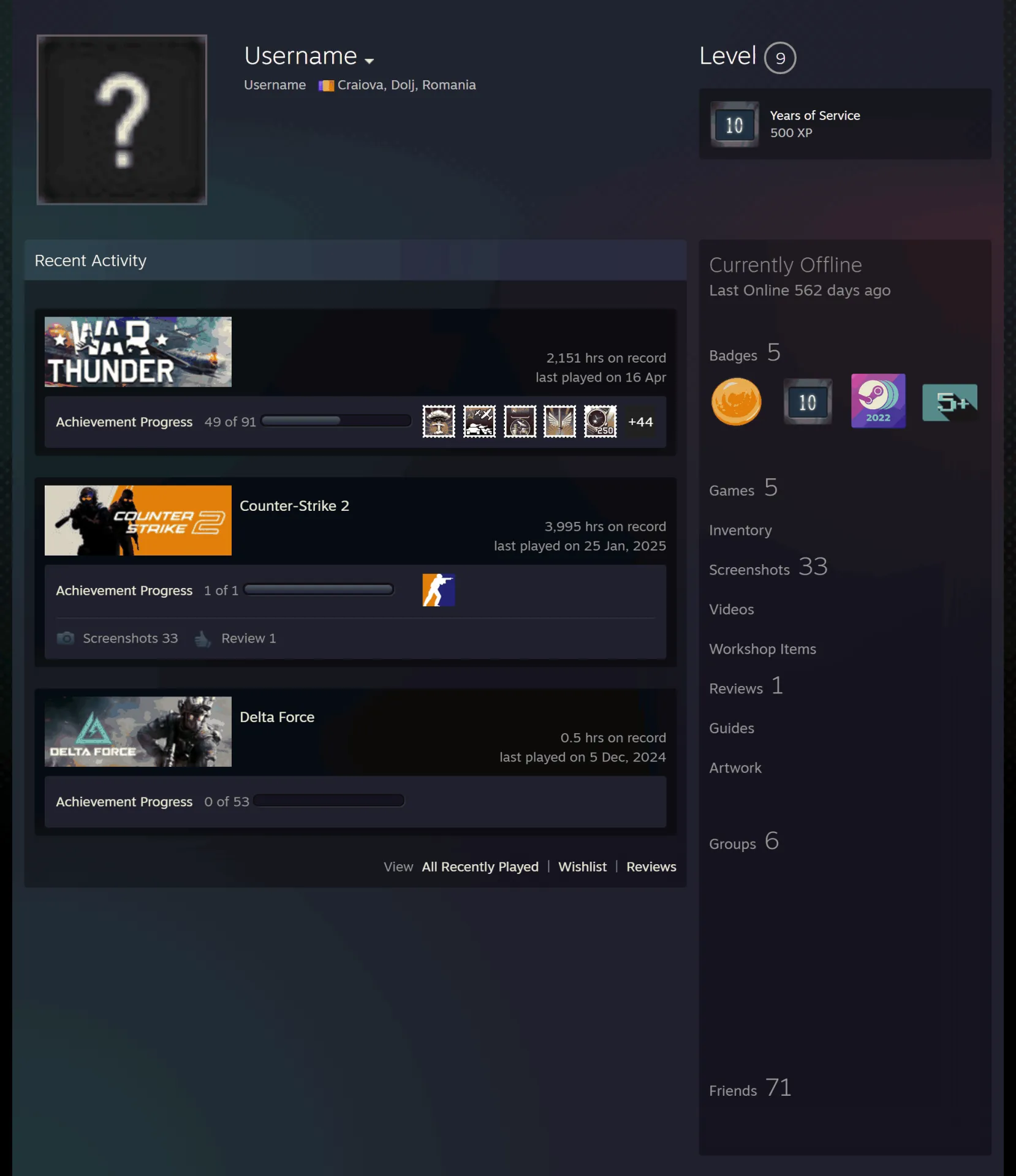
Task: Open the Delta Force game thumbnail
Action: [x=138, y=731]
